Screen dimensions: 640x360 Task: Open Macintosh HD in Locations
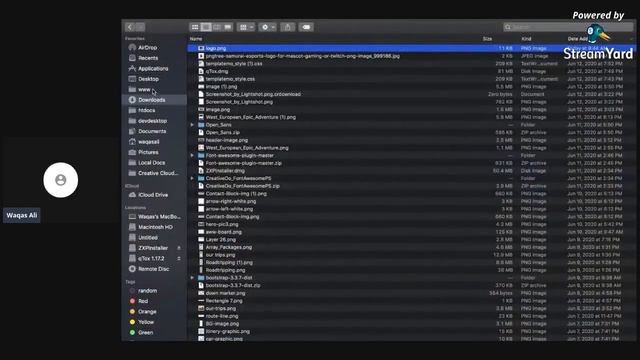tap(154, 227)
